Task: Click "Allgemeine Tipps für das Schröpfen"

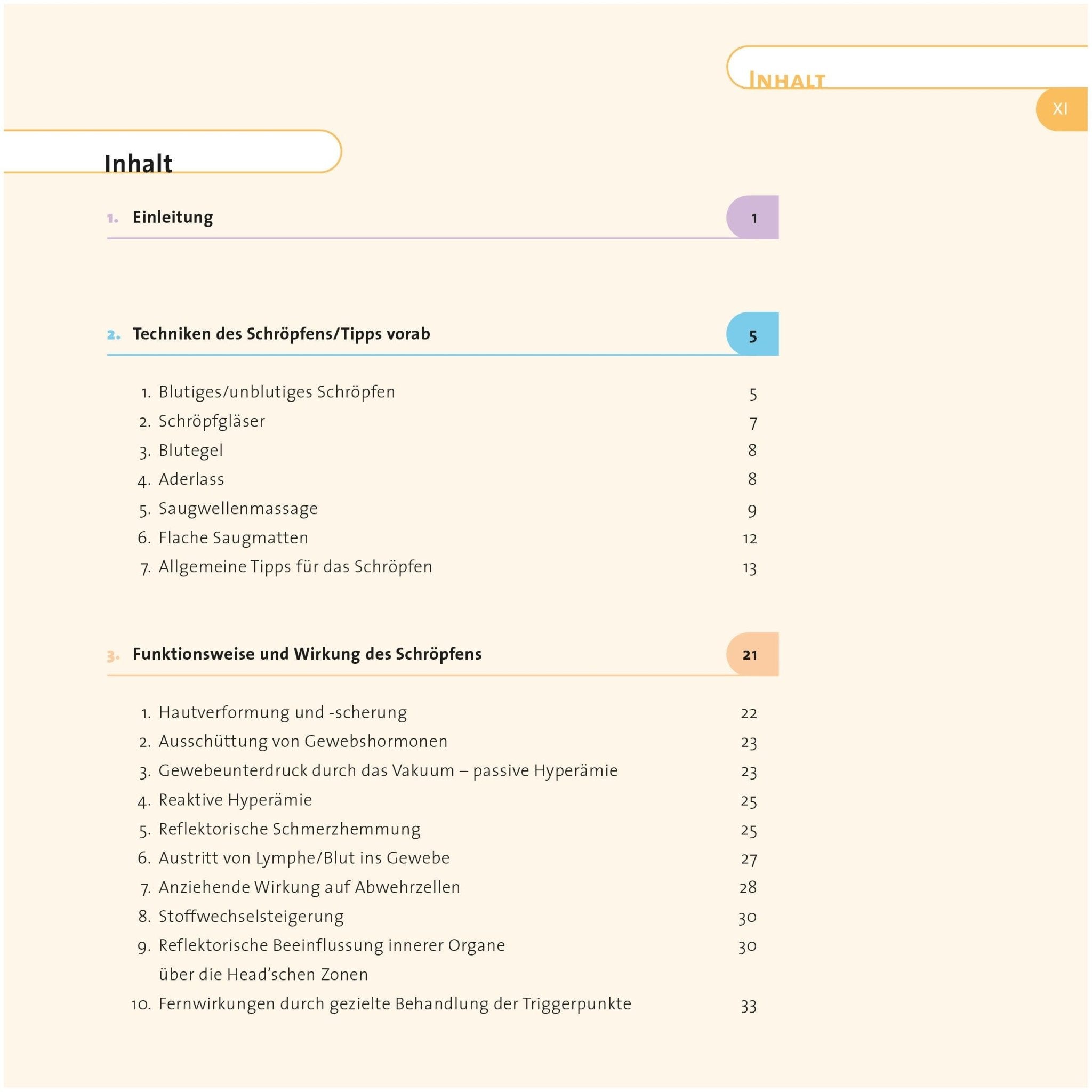Action: [x=295, y=567]
